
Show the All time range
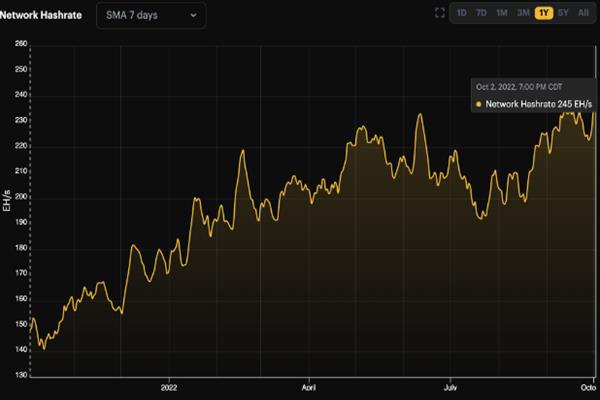583,13
